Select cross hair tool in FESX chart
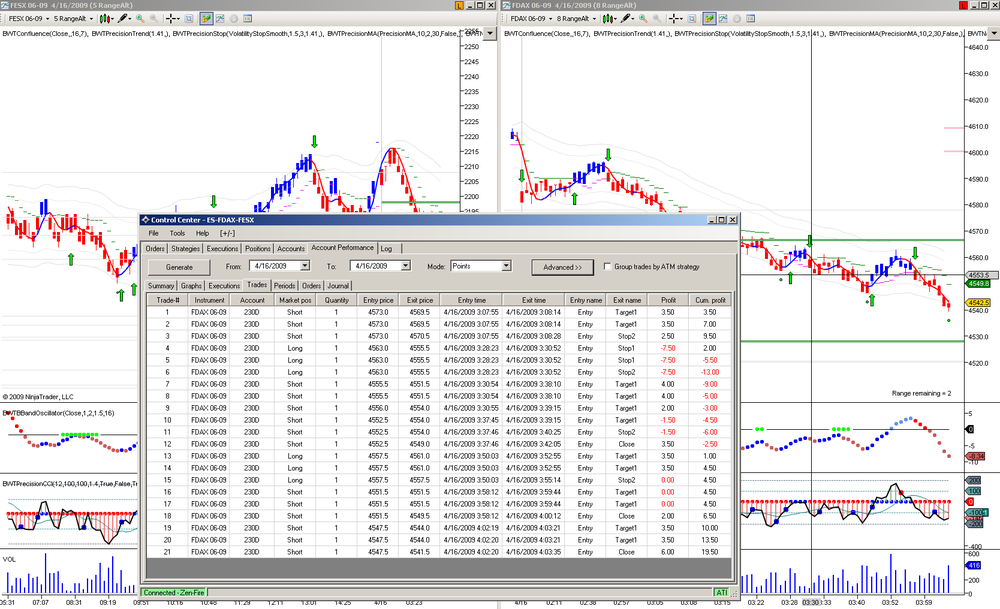Image resolution: width=1000 pixels, height=609 pixels. click(x=173, y=18)
